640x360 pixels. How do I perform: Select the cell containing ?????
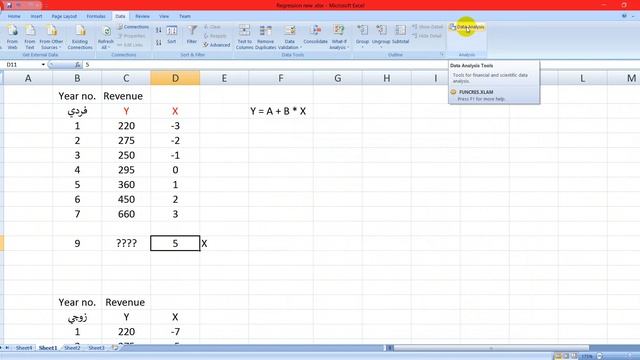[126, 243]
